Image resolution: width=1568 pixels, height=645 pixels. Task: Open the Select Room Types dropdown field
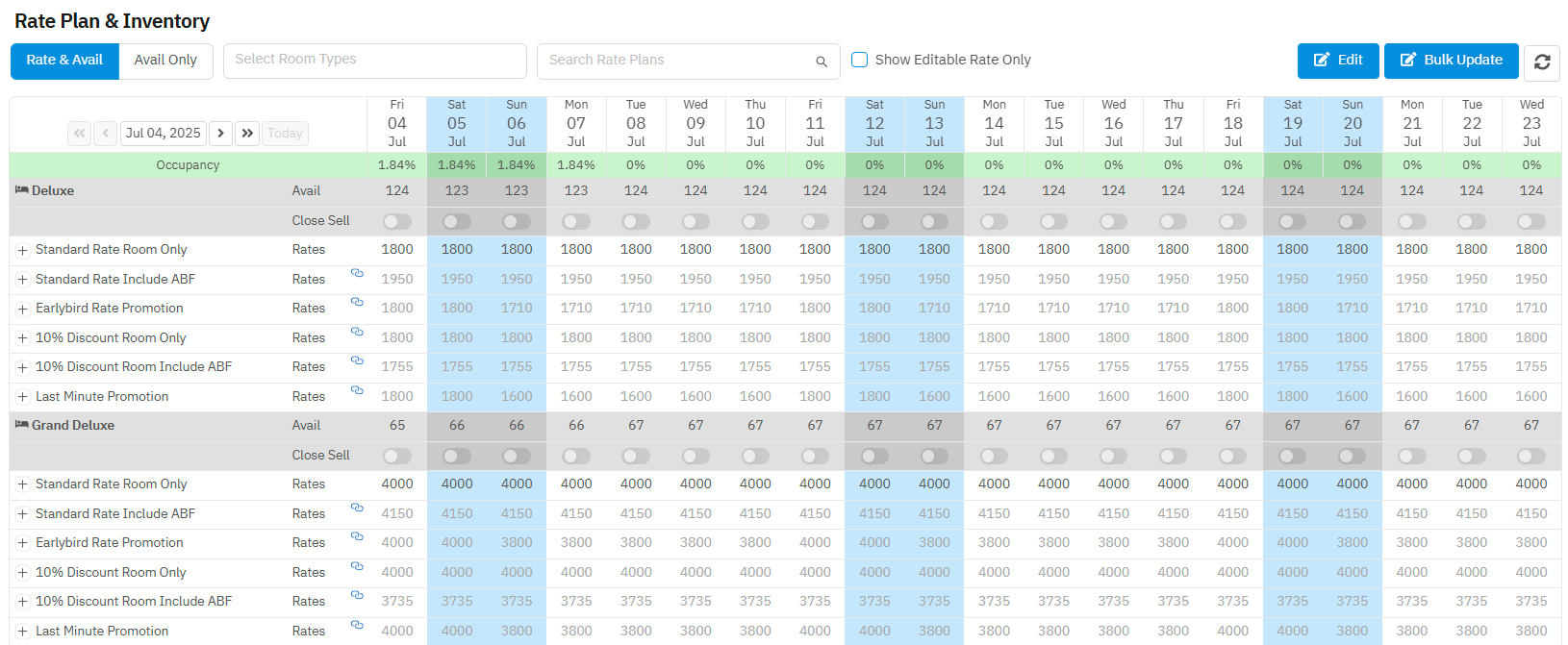pyautogui.click(x=374, y=61)
